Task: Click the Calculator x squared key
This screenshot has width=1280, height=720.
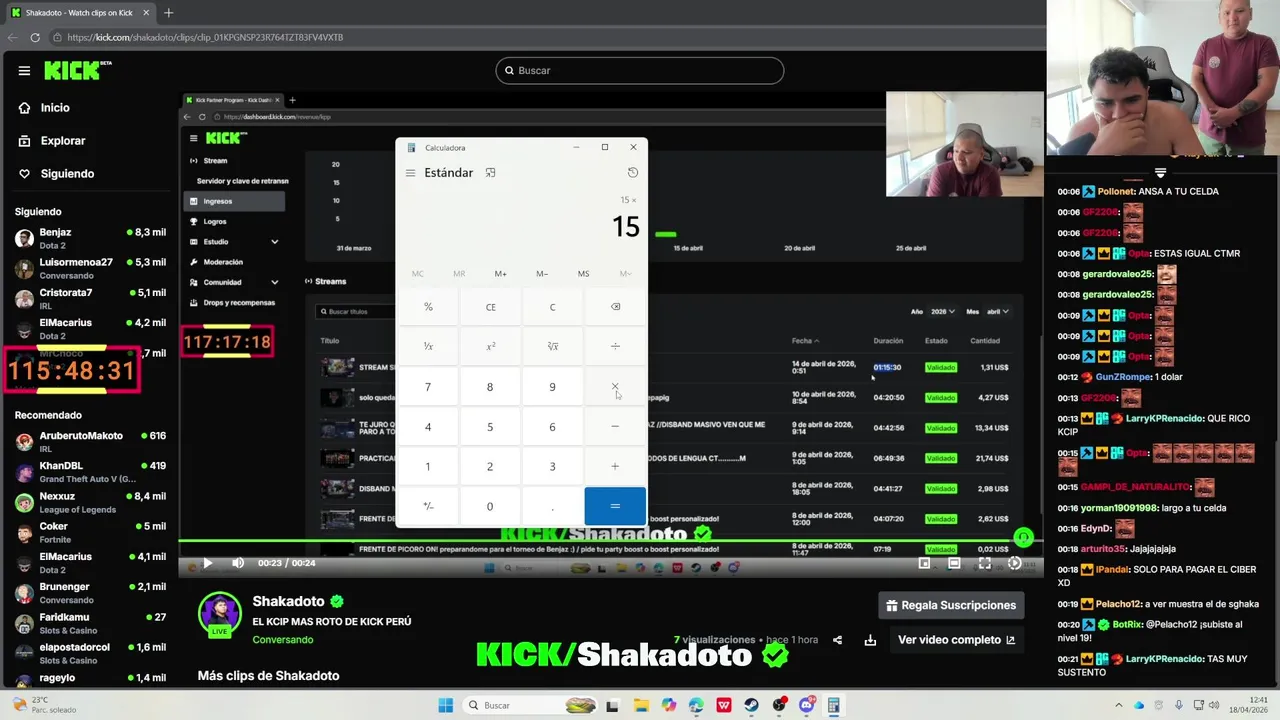Action: tap(490, 346)
